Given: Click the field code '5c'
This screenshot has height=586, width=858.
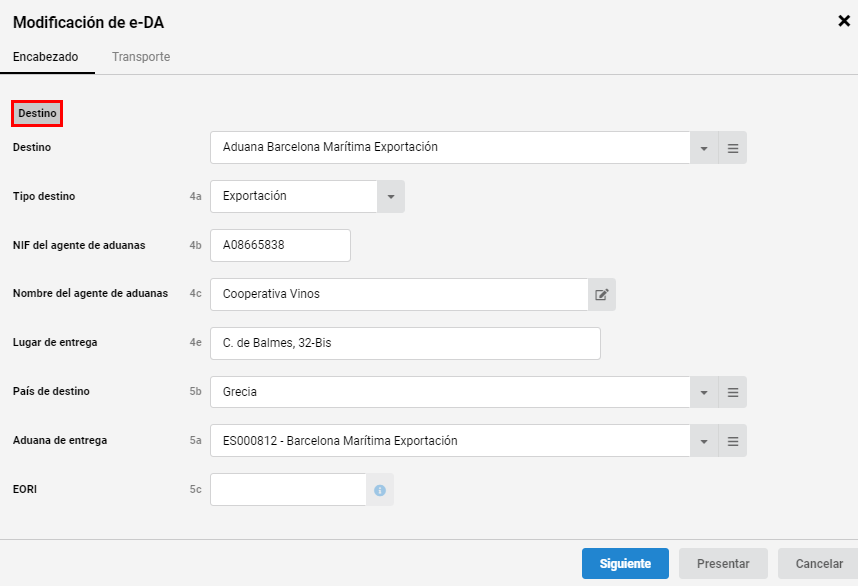Looking at the screenshot, I should [195, 489].
